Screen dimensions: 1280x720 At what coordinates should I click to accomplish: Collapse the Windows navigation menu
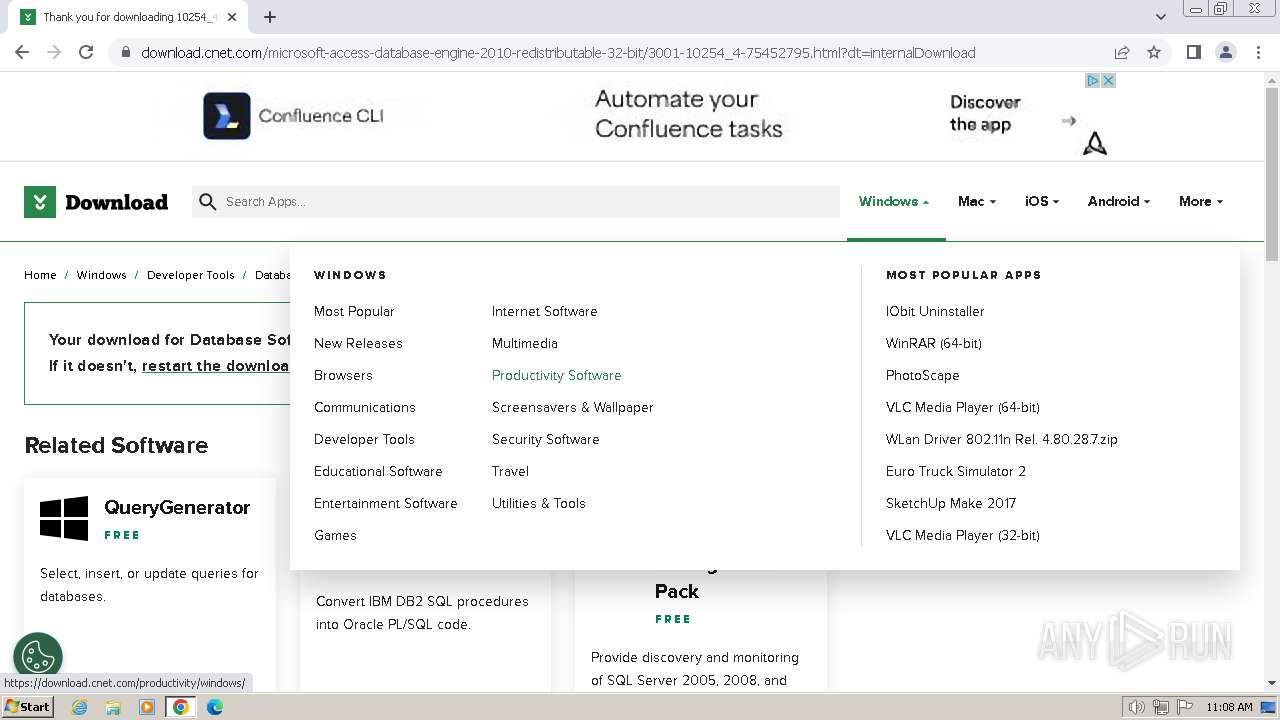point(894,202)
